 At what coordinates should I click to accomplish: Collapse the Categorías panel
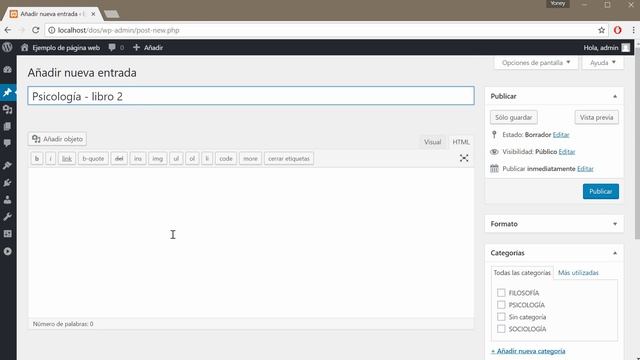(x=615, y=253)
